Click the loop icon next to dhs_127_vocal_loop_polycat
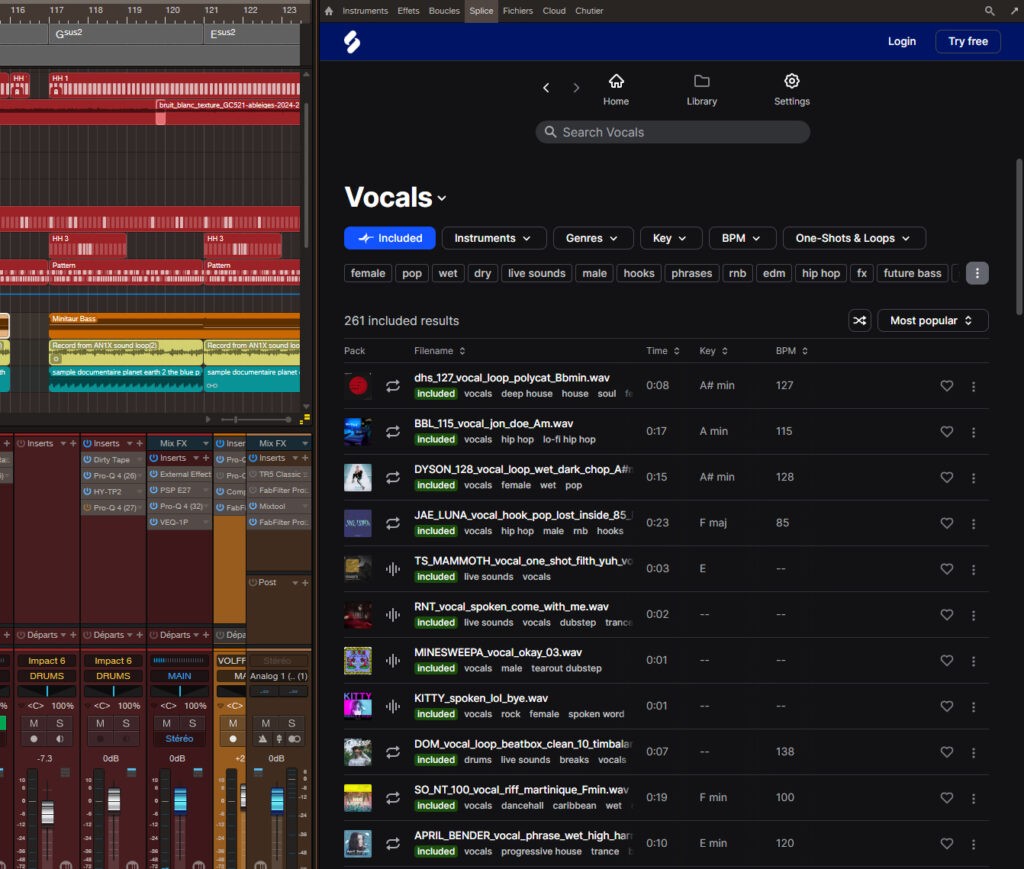 coord(392,385)
